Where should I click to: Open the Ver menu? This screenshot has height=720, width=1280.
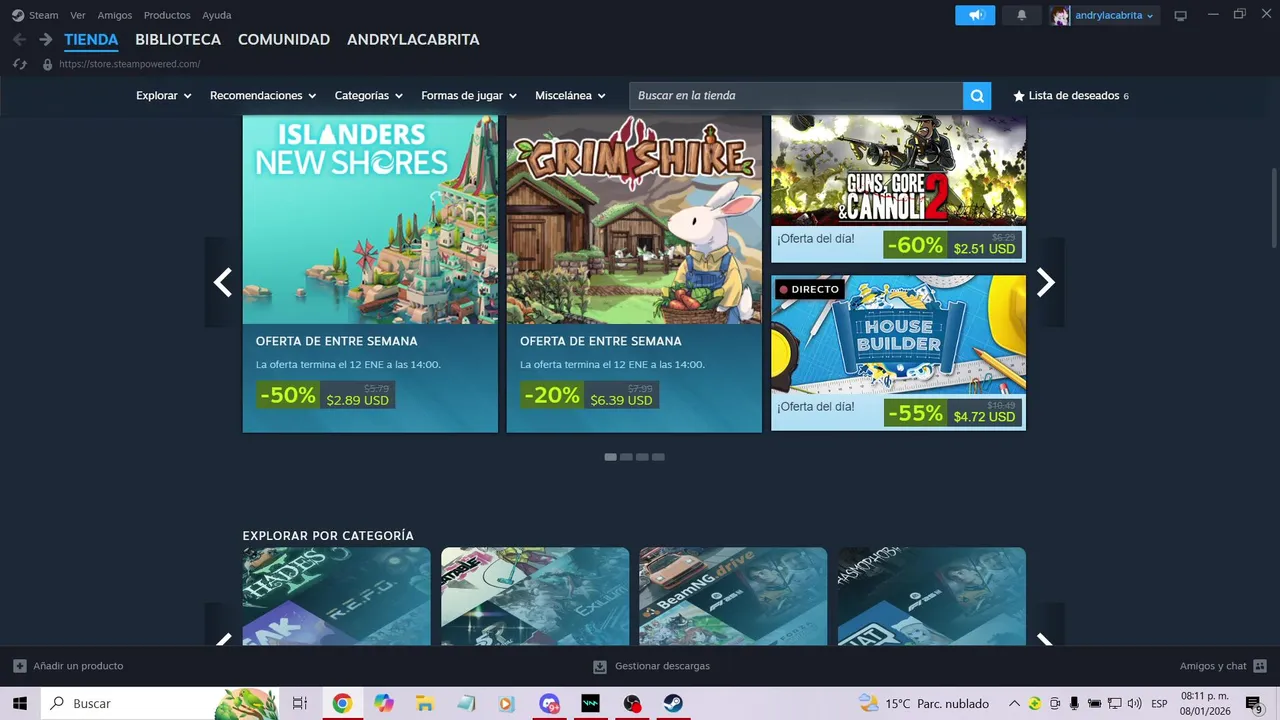pyautogui.click(x=78, y=15)
